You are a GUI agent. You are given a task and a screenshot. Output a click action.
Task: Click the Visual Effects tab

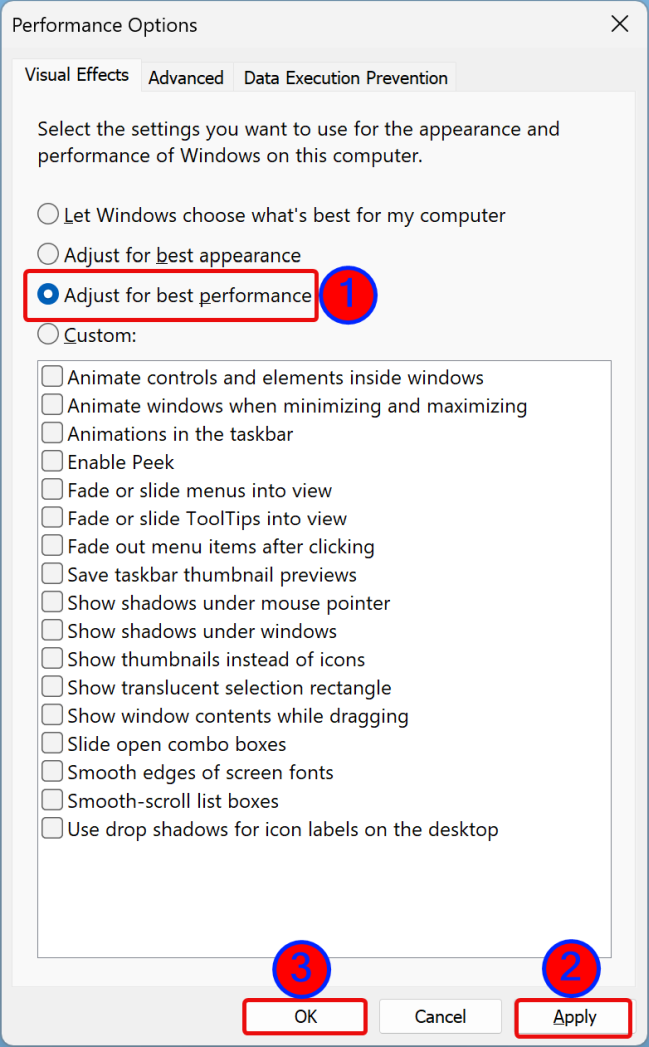point(77,75)
